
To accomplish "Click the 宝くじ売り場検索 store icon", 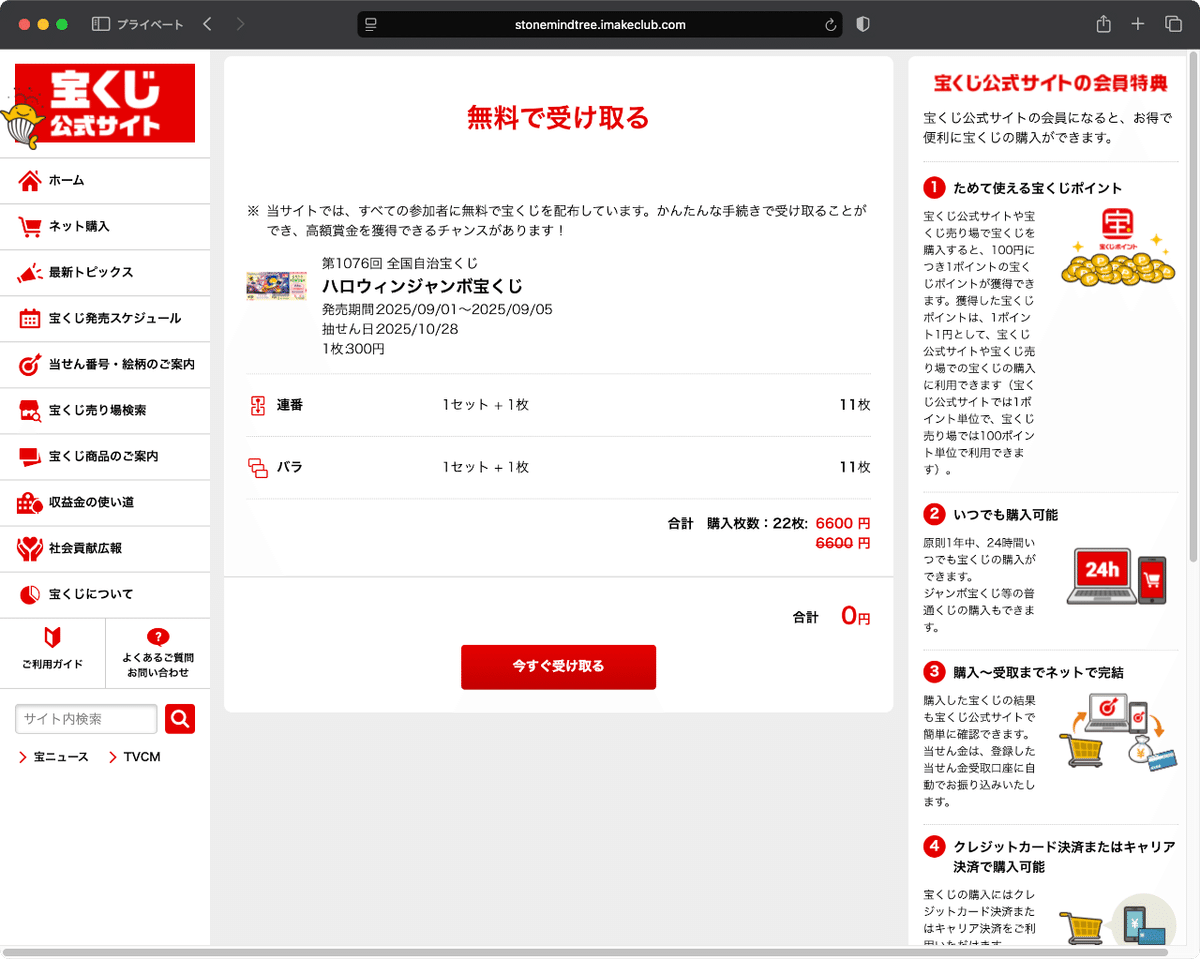I will (30, 410).
